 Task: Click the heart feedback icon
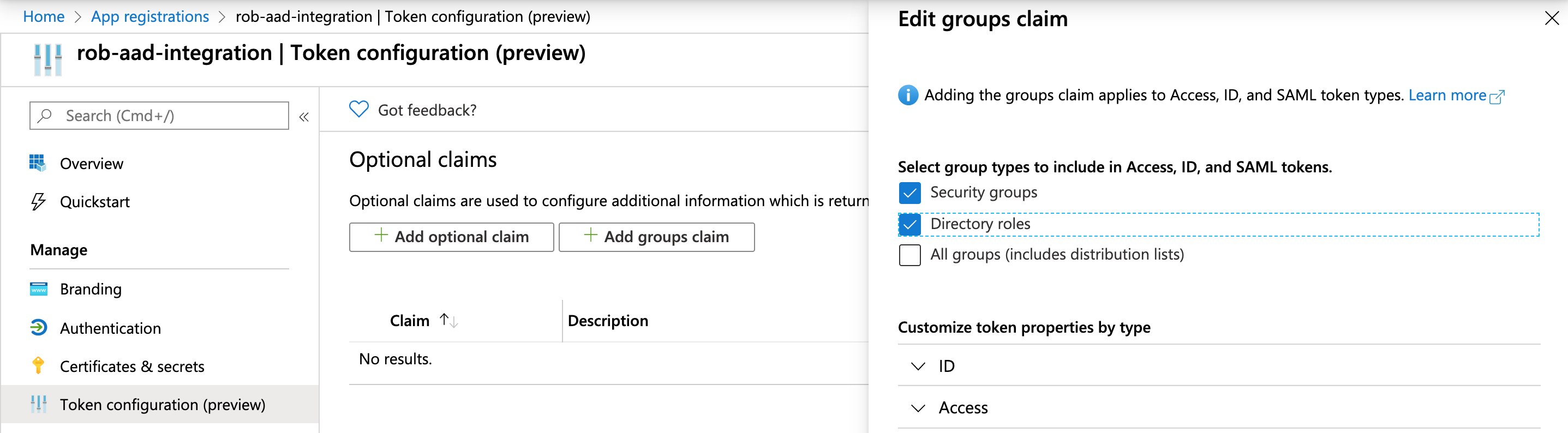tap(358, 109)
